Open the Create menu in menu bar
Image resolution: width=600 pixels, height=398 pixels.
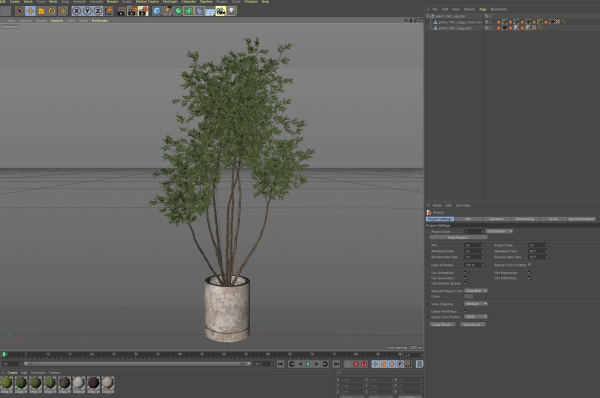coord(14,2)
